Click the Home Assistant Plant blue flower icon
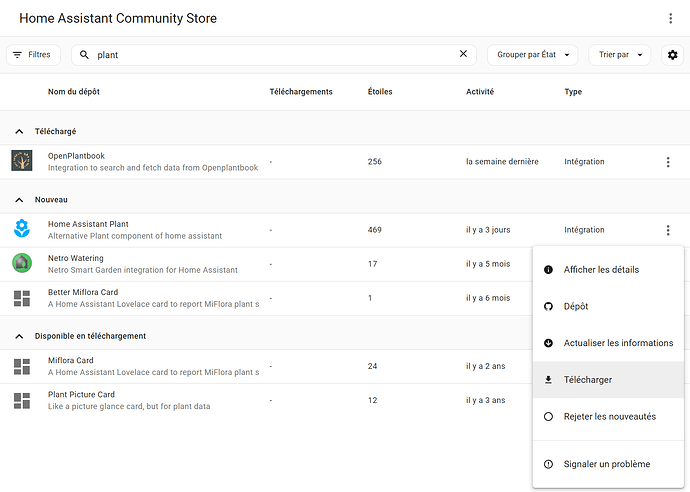 coord(22,229)
